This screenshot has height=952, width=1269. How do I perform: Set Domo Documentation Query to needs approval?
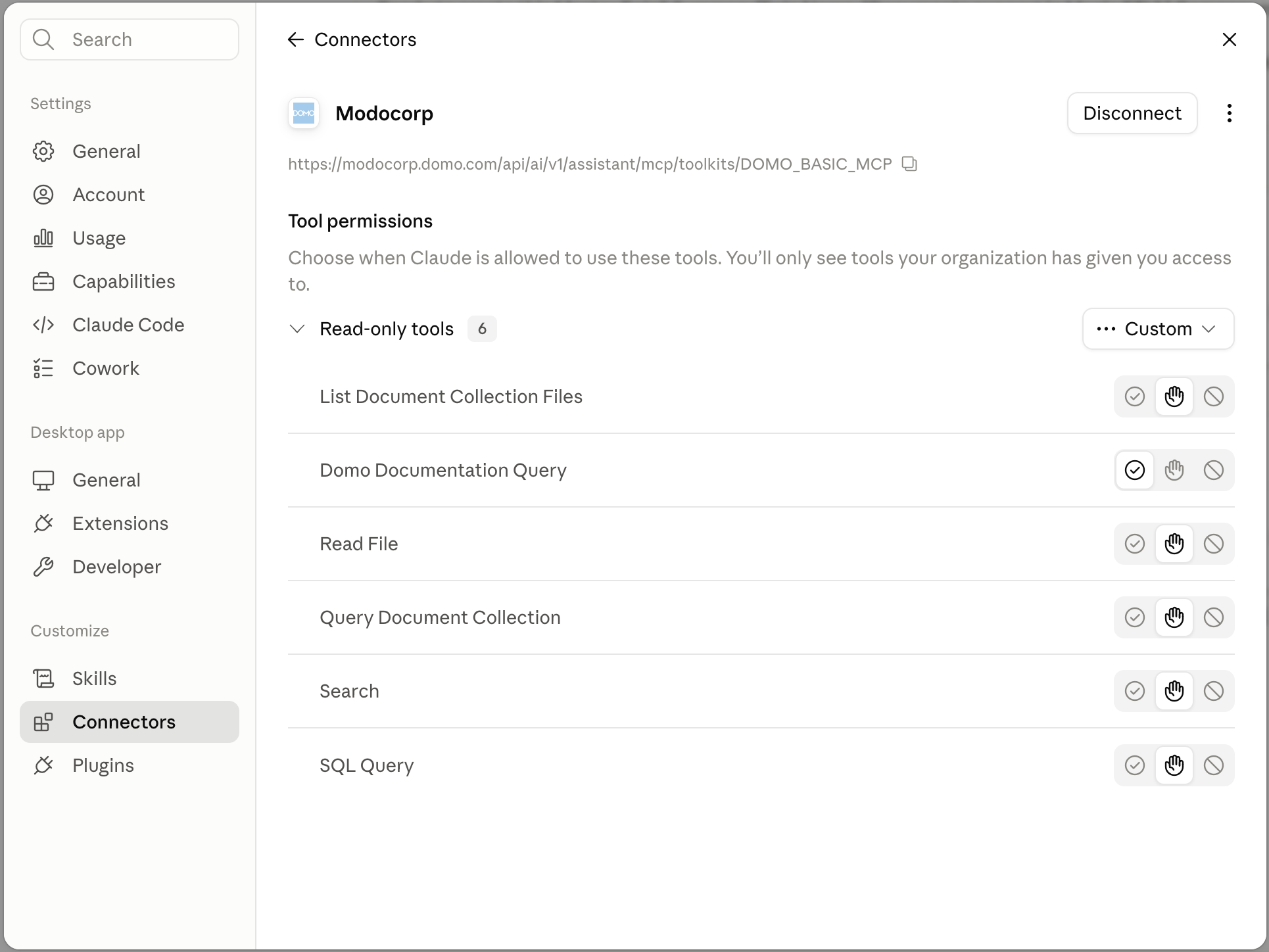point(1174,470)
